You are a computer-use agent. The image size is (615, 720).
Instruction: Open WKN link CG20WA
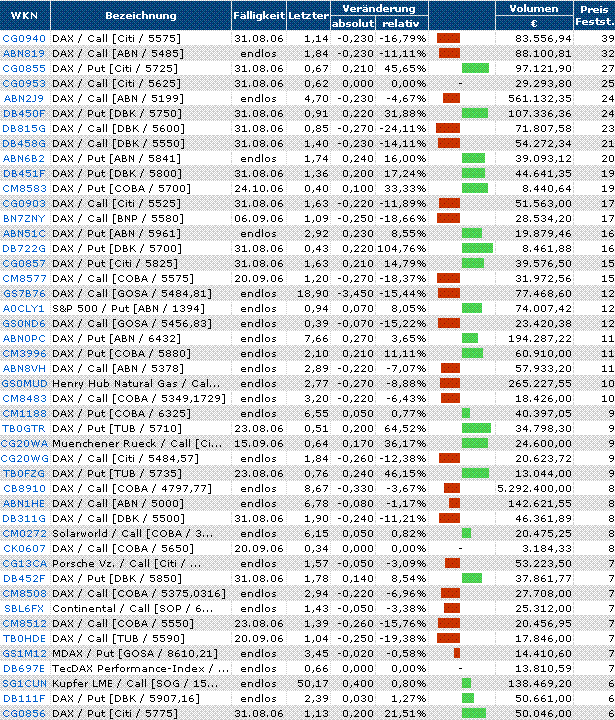[24, 444]
